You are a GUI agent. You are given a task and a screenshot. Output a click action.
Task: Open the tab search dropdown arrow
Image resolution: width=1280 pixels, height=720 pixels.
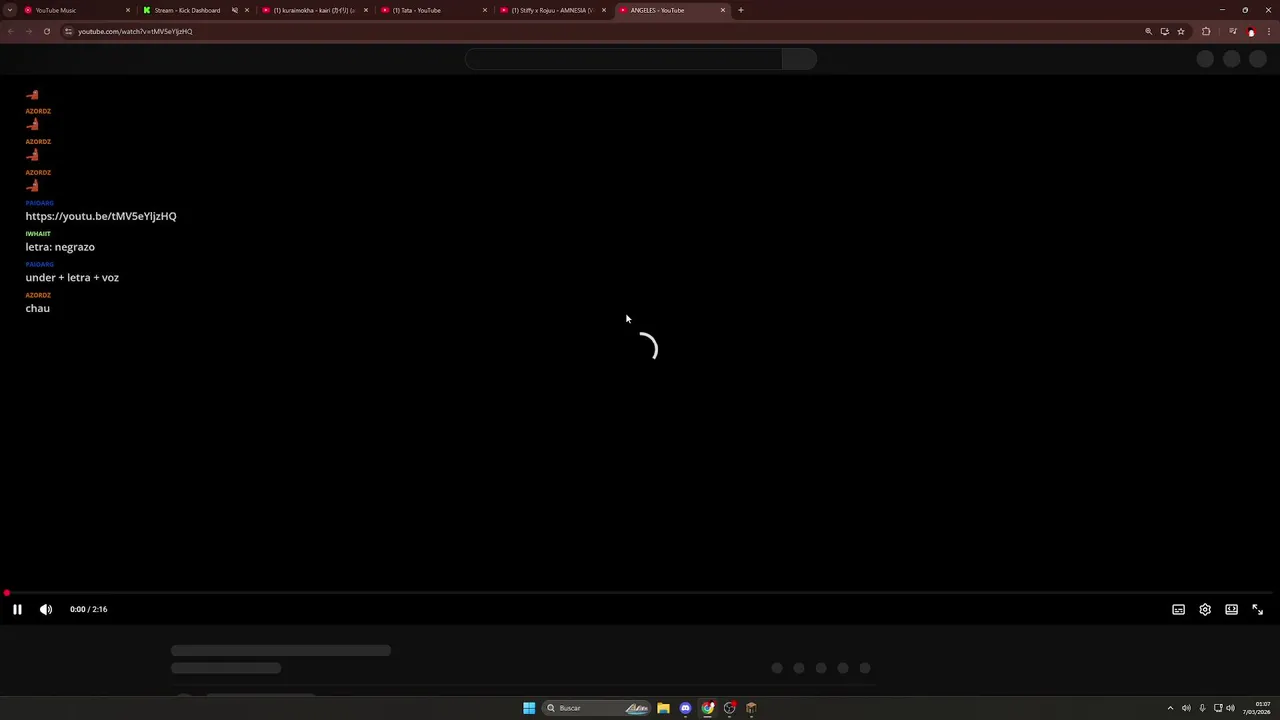click(10, 10)
